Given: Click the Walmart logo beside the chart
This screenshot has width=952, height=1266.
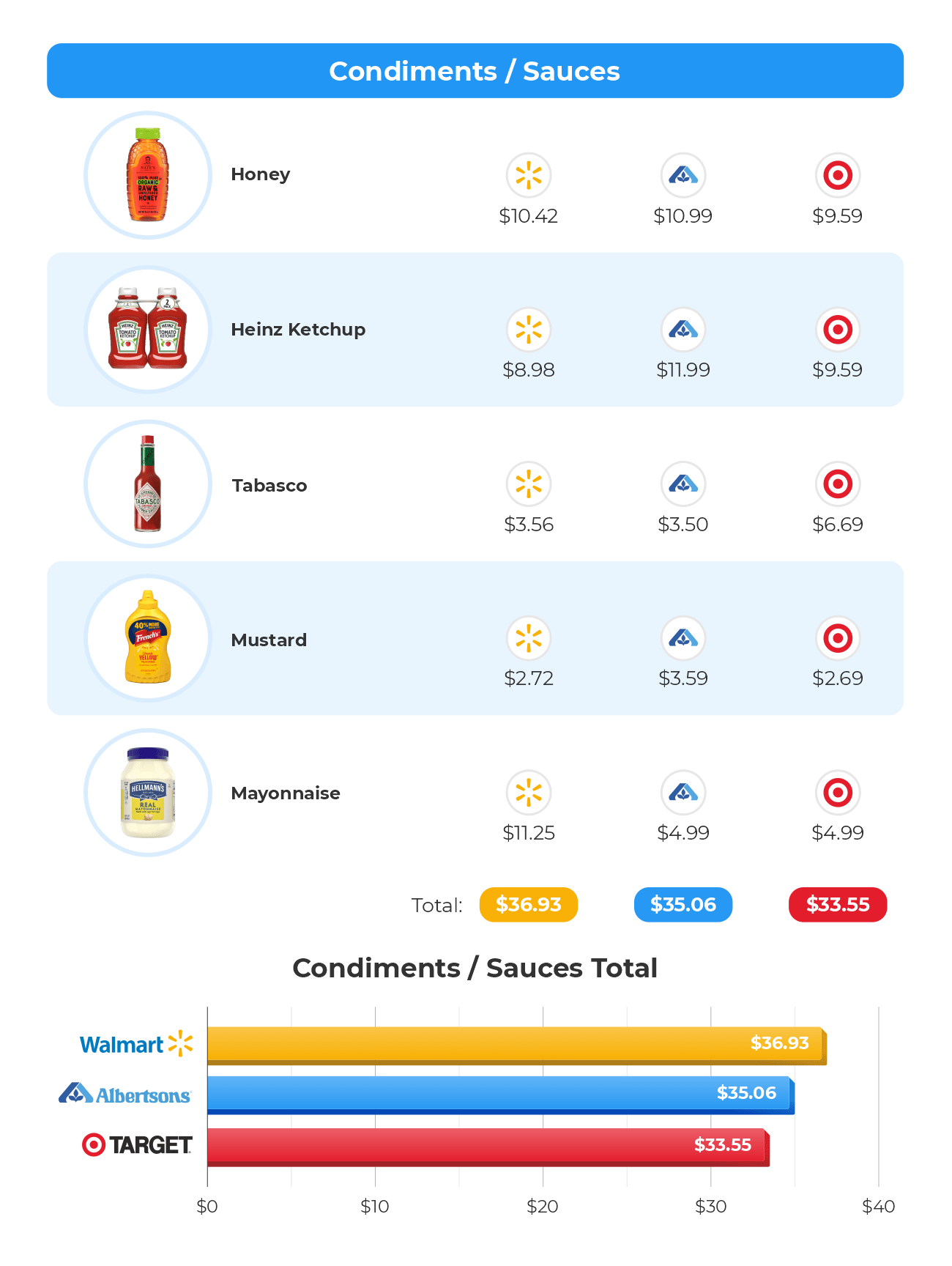Looking at the screenshot, I should (136, 1045).
